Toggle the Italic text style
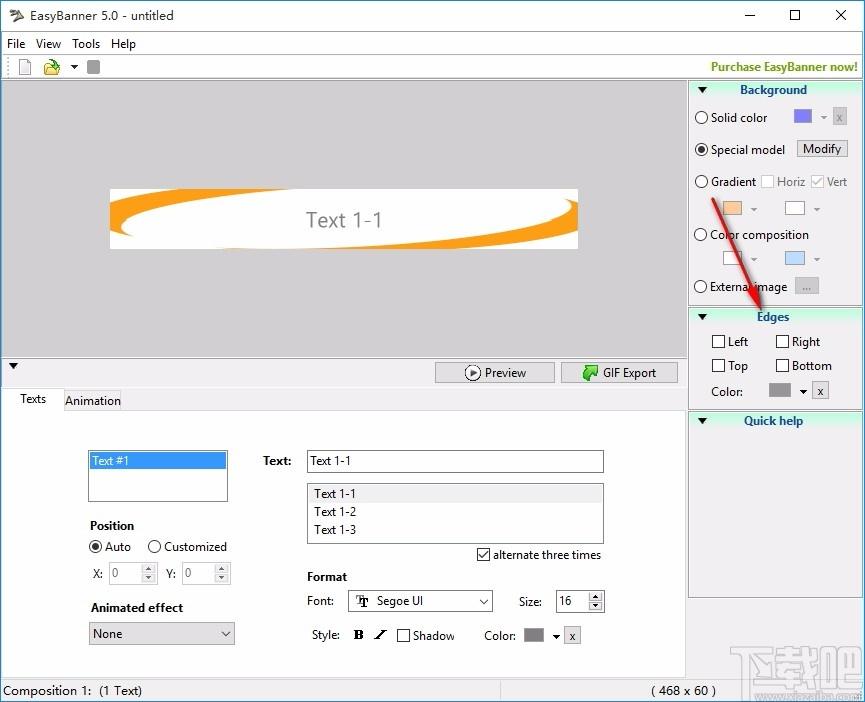Viewport: 865px width, 702px height. click(380, 635)
